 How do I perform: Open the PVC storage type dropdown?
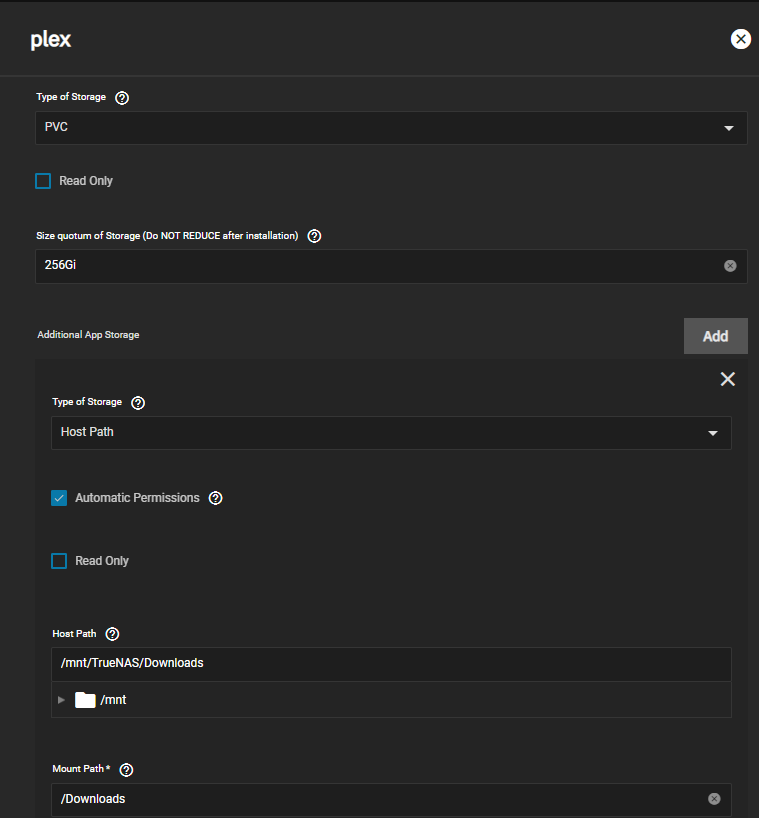[390, 128]
